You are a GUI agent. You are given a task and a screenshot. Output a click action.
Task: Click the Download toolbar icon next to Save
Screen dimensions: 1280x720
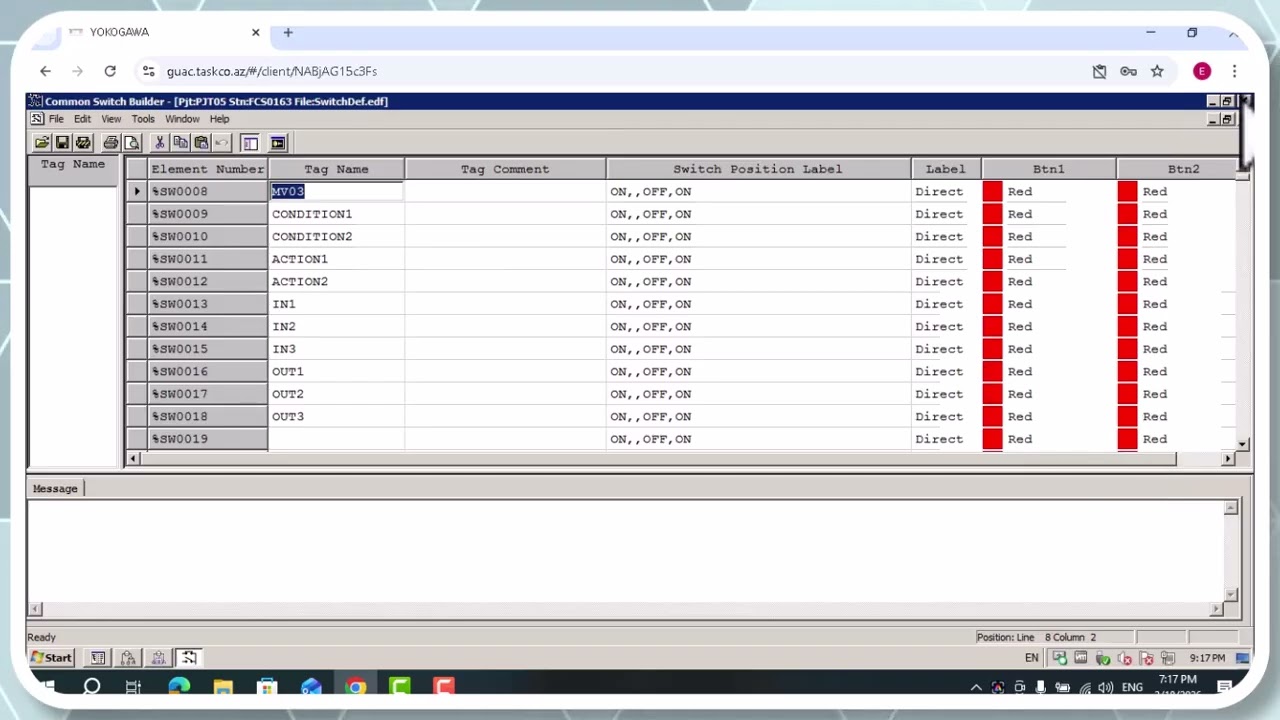point(83,143)
